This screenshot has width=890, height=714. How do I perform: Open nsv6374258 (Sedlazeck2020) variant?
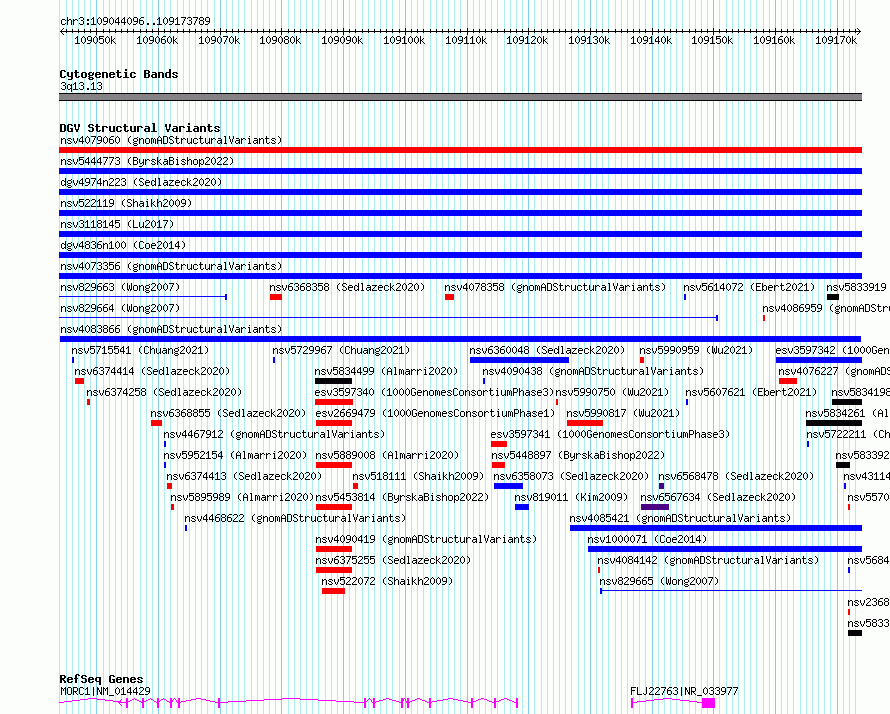click(x=164, y=392)
